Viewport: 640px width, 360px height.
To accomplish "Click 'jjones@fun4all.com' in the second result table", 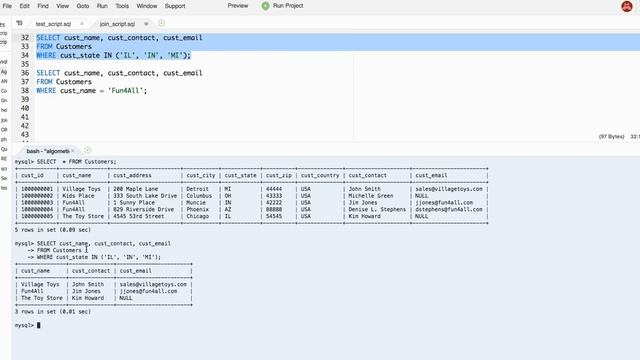I will 148,291.
